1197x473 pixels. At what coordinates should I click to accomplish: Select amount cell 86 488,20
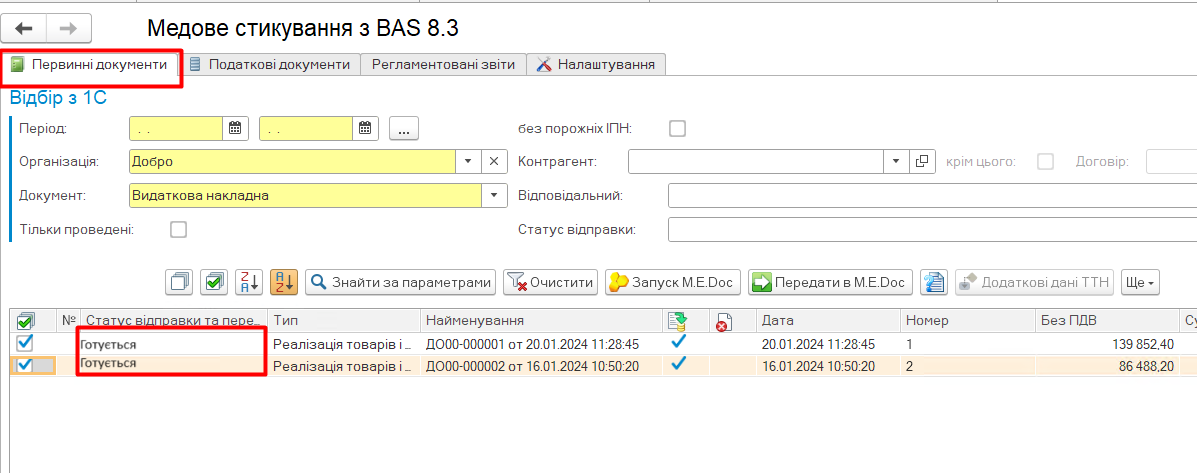point(1106,365)
